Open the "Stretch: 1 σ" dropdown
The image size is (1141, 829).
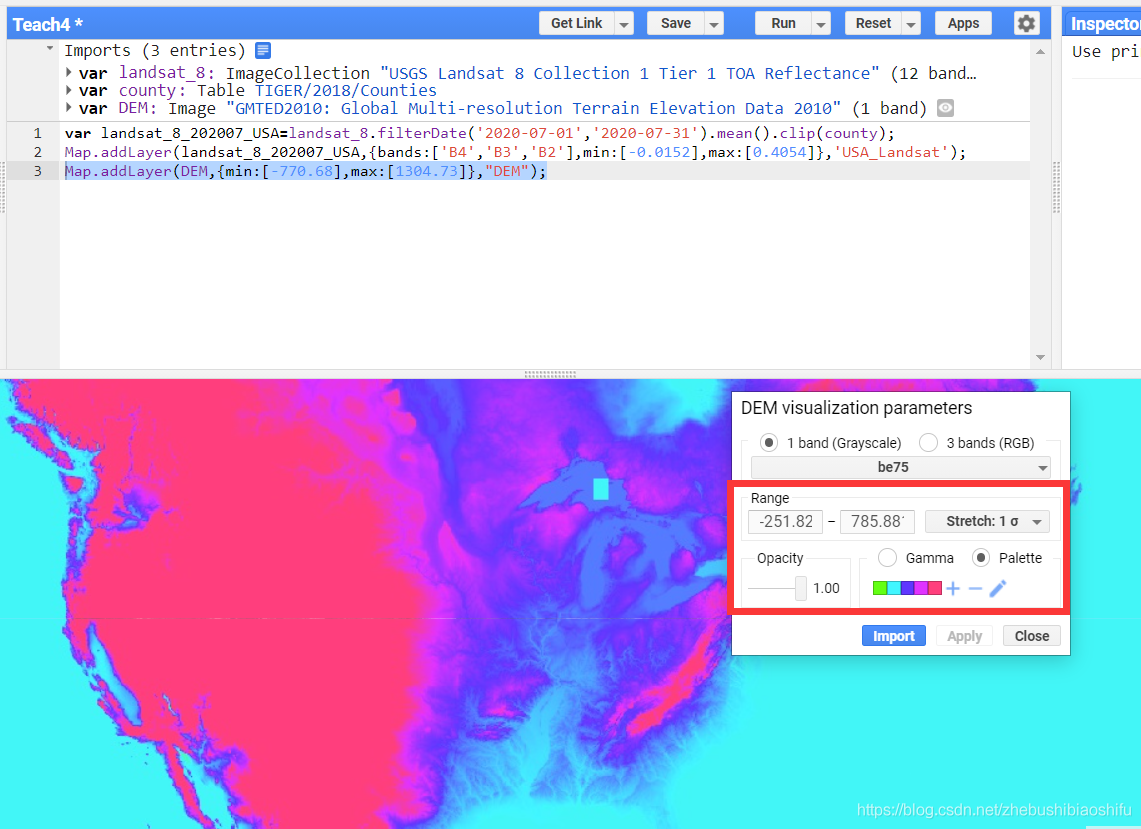coord(987,521)
